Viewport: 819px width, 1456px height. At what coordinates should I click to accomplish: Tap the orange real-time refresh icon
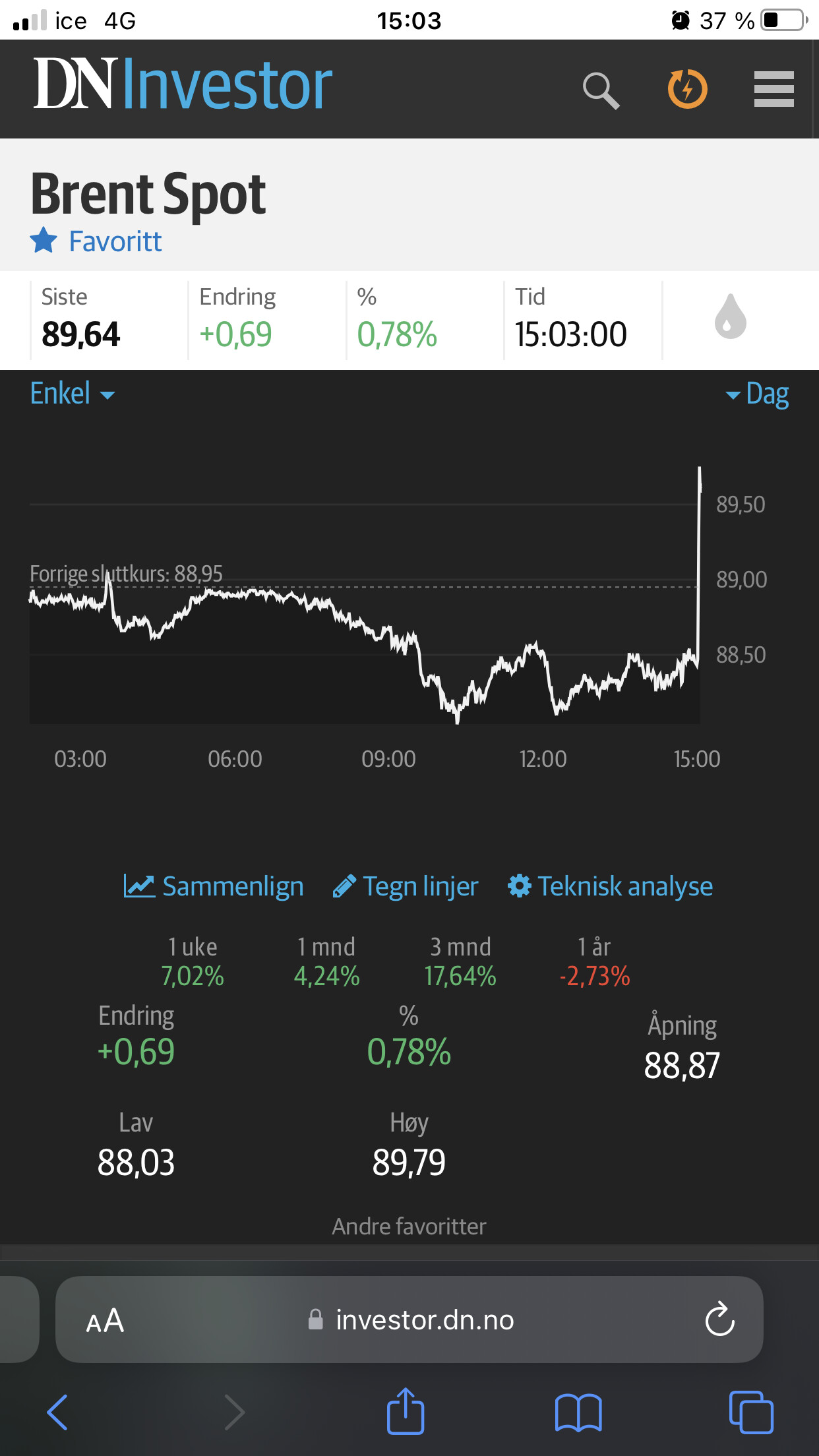(x=687, y=89)
